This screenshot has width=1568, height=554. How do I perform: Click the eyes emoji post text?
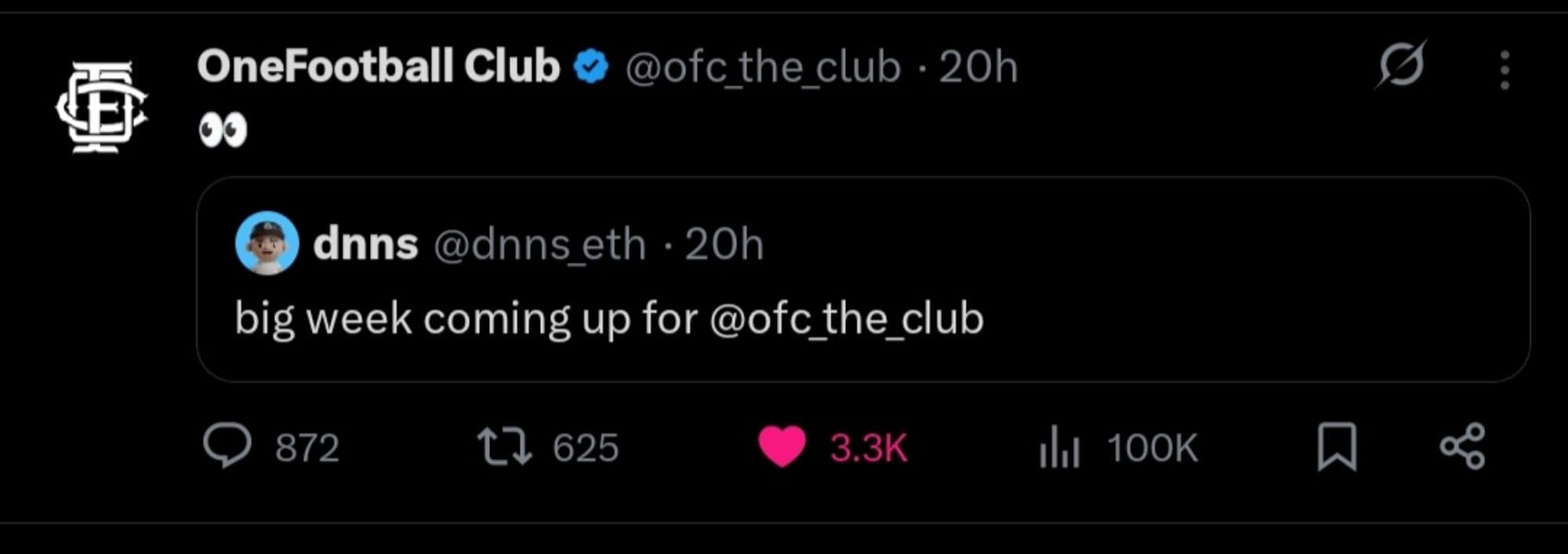coord(223,129)
